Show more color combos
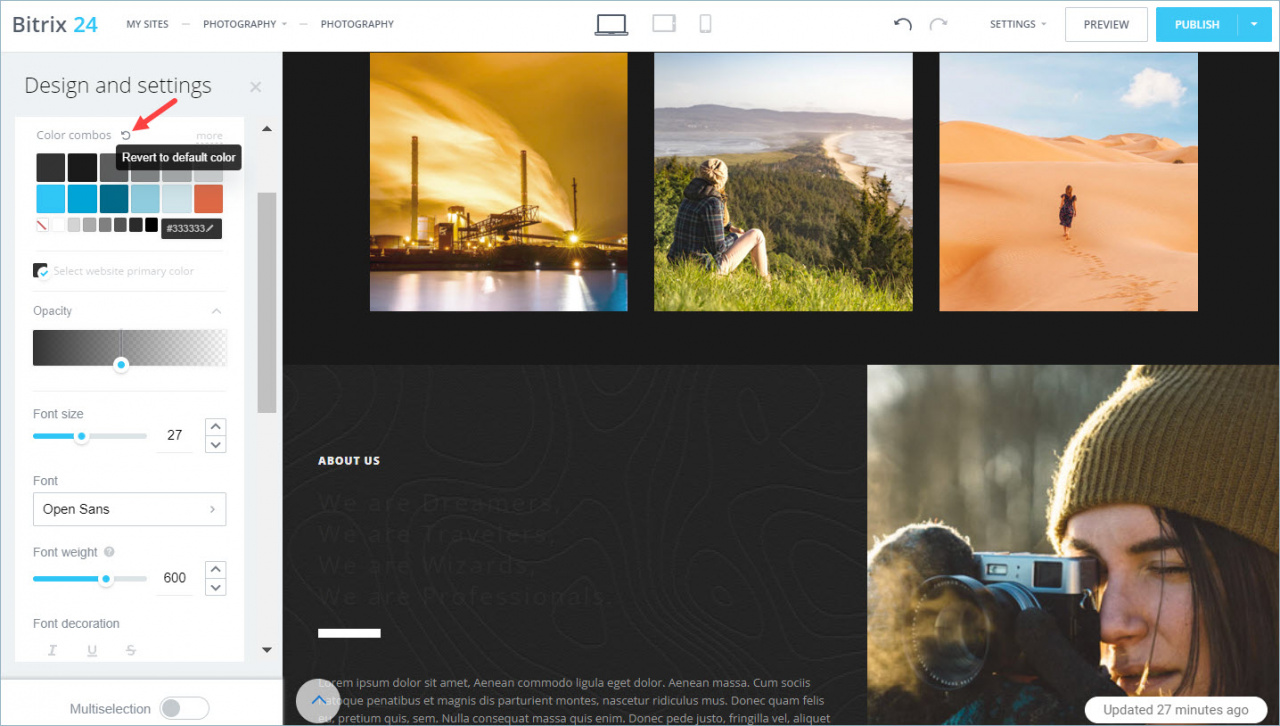 coord(209,135)
